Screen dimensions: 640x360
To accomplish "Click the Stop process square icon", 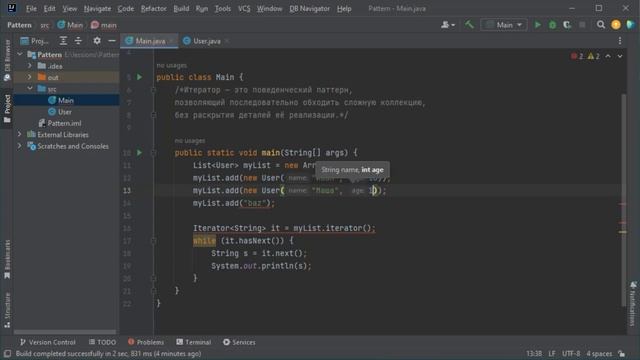I will (582, 25).
